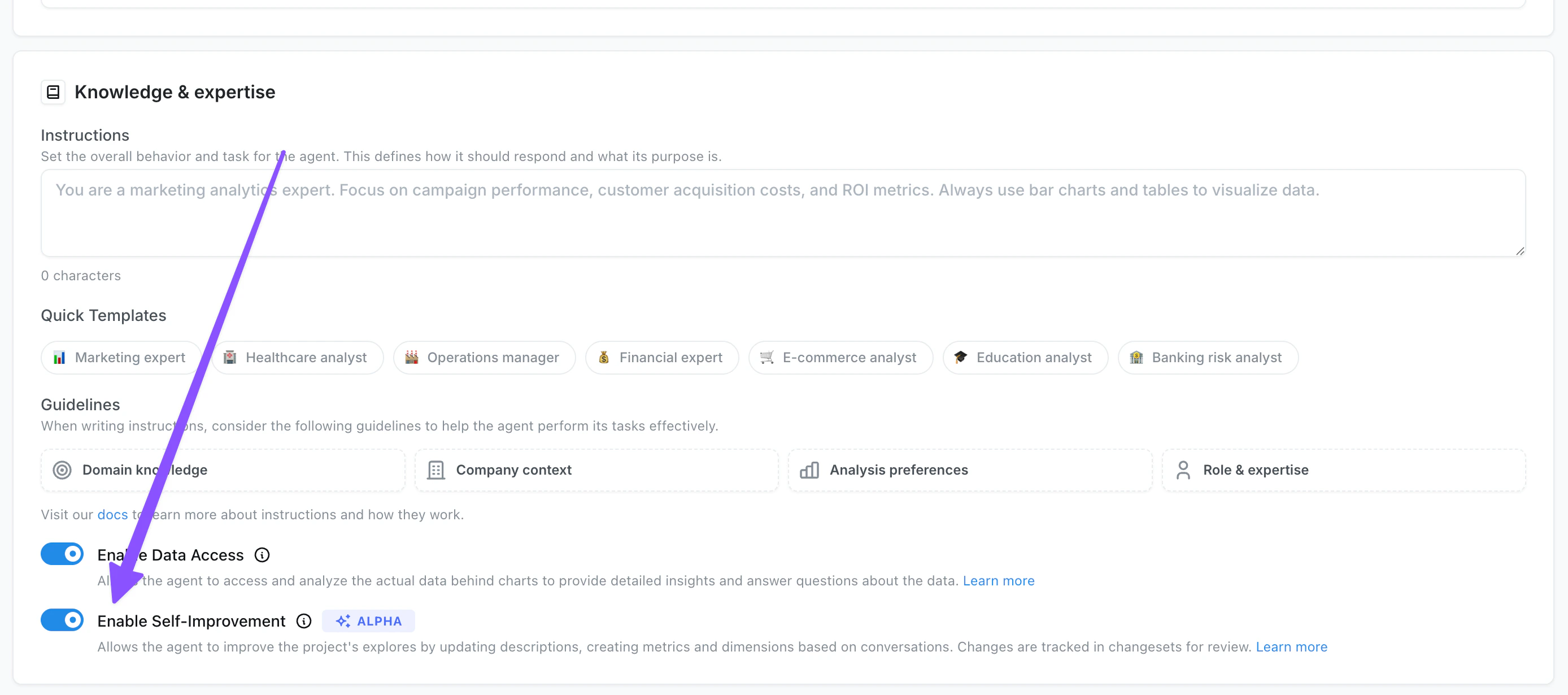The height and width of the screenshot is (695, 1568).
Task: Click Learn more for Data Access
Action: coord(998,580)
